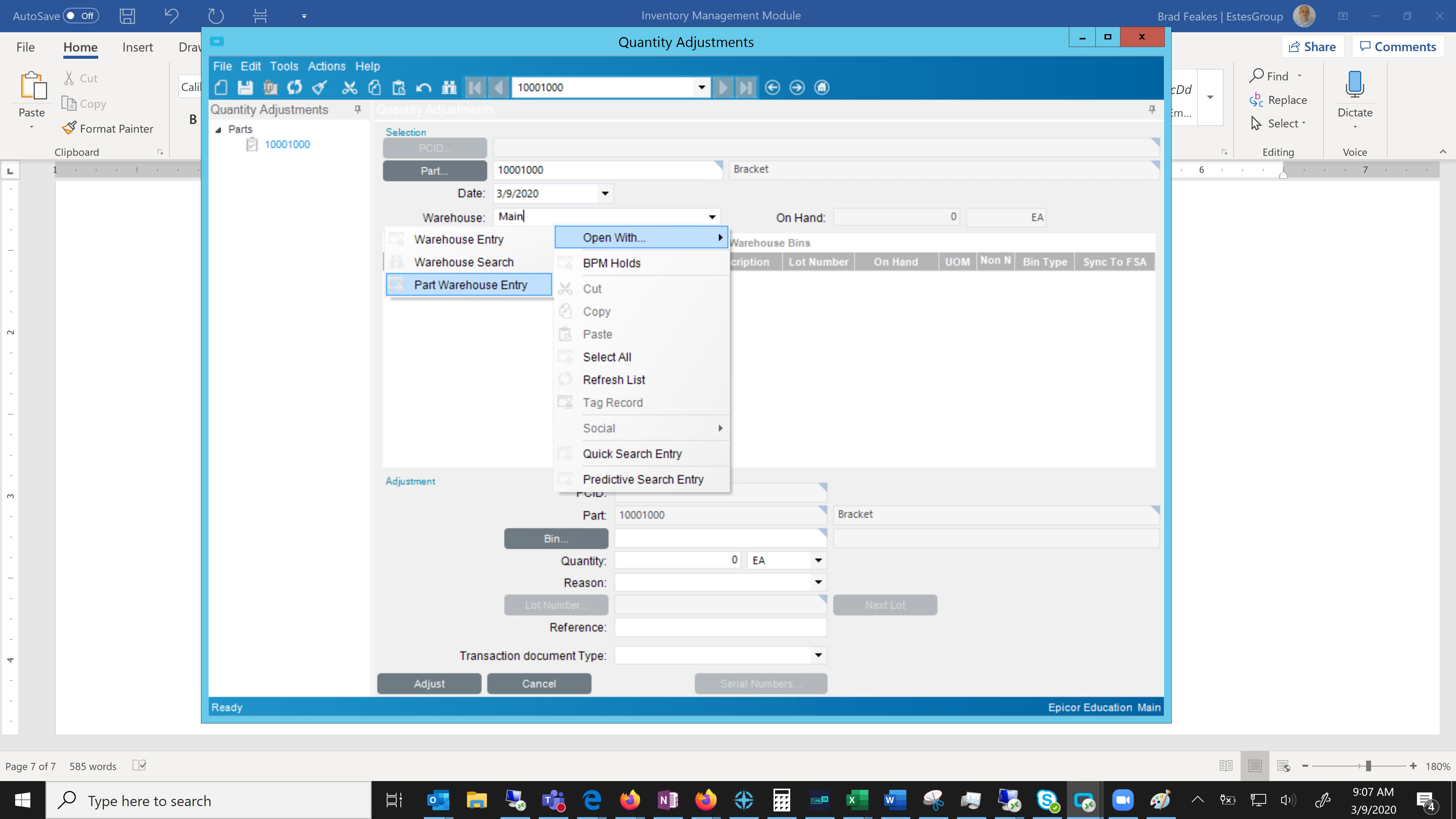Click the Paste clipboard icon in Epicor toolbar
The height and width of the screenshot is (819, 1456).
pyautogui.click(x=399, y=88)
